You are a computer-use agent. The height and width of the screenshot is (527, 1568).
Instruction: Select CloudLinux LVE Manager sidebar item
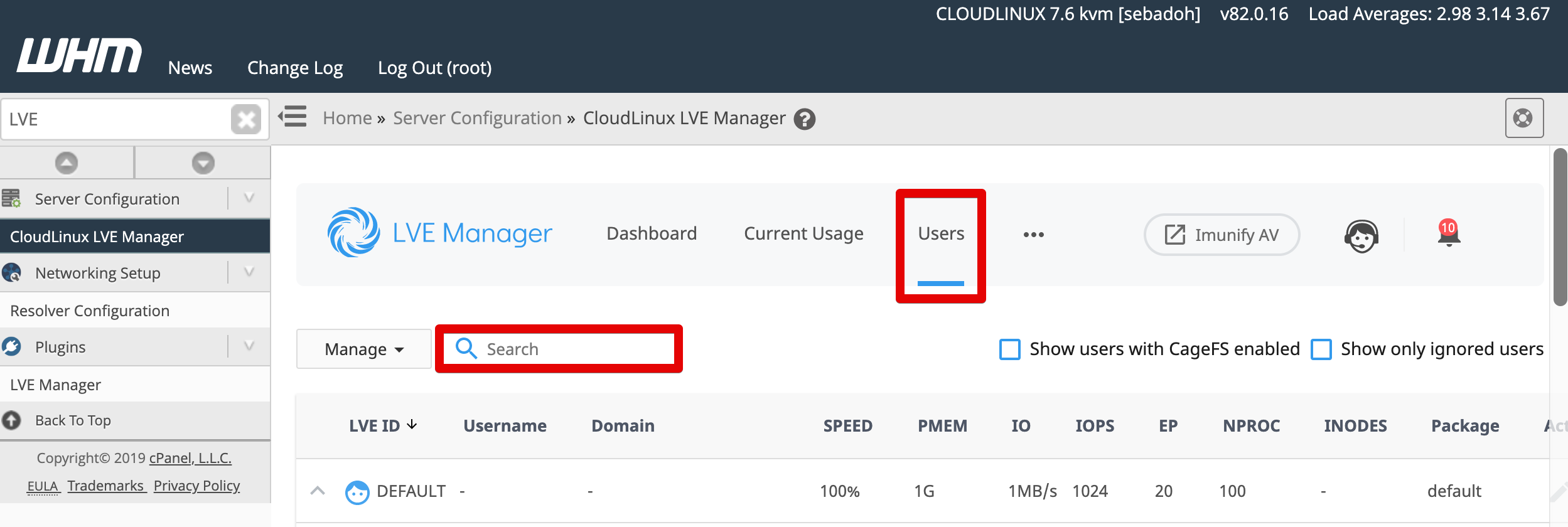tap(135, 237)
